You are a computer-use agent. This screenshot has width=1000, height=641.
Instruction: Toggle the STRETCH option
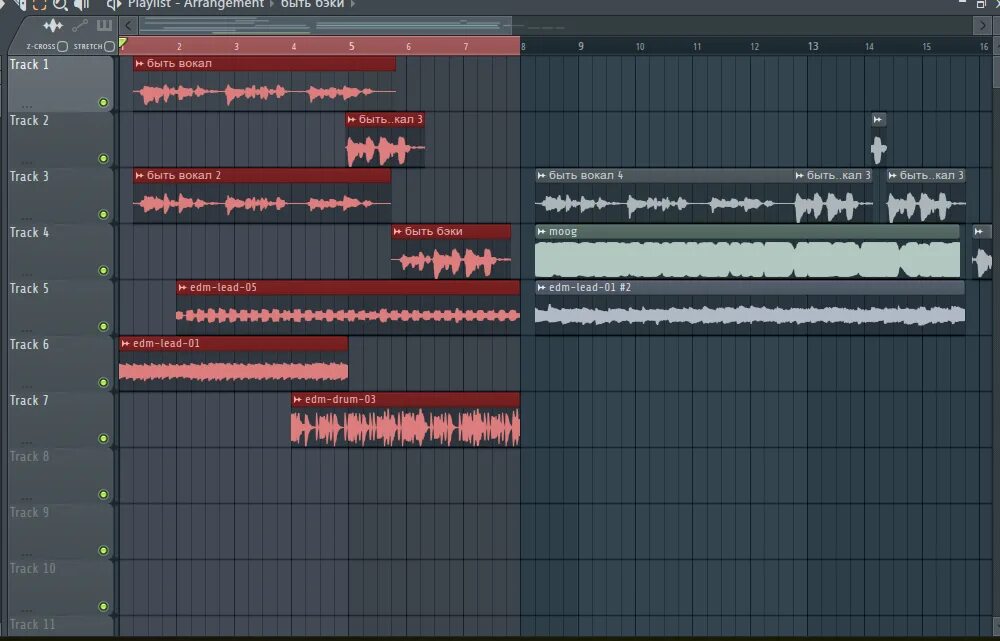pos(108,45)
